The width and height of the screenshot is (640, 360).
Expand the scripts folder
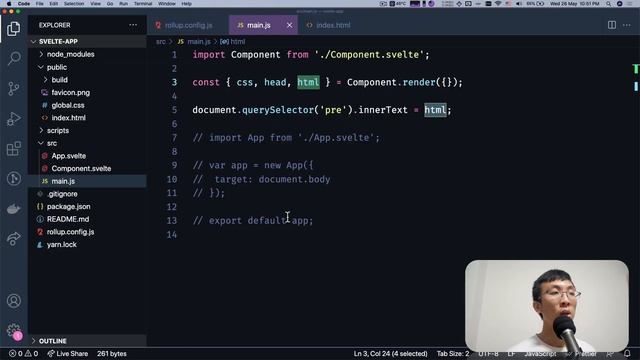point(87,130)
